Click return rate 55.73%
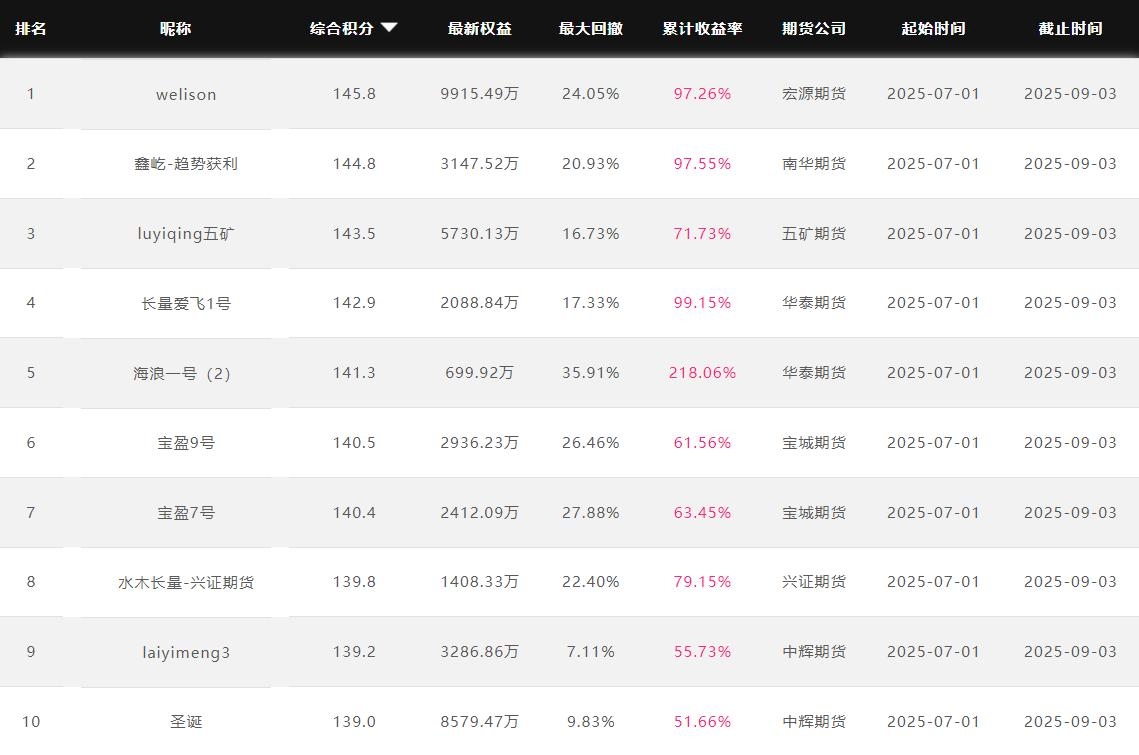 coord(702,651)
